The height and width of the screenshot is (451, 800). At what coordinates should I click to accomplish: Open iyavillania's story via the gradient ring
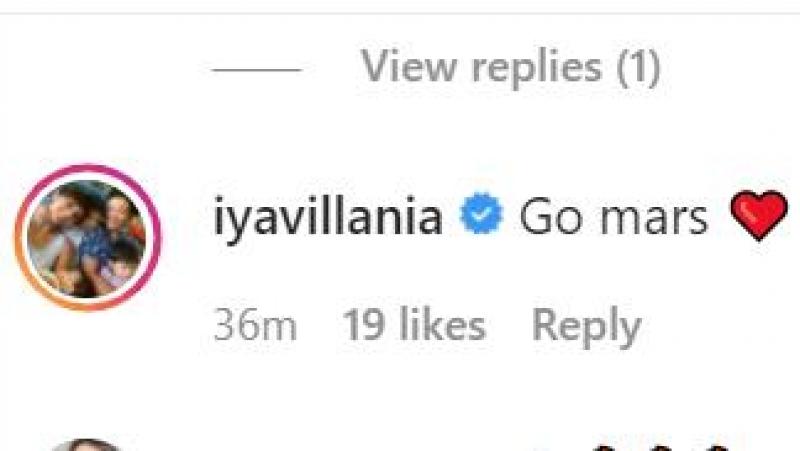coord(87,237)
